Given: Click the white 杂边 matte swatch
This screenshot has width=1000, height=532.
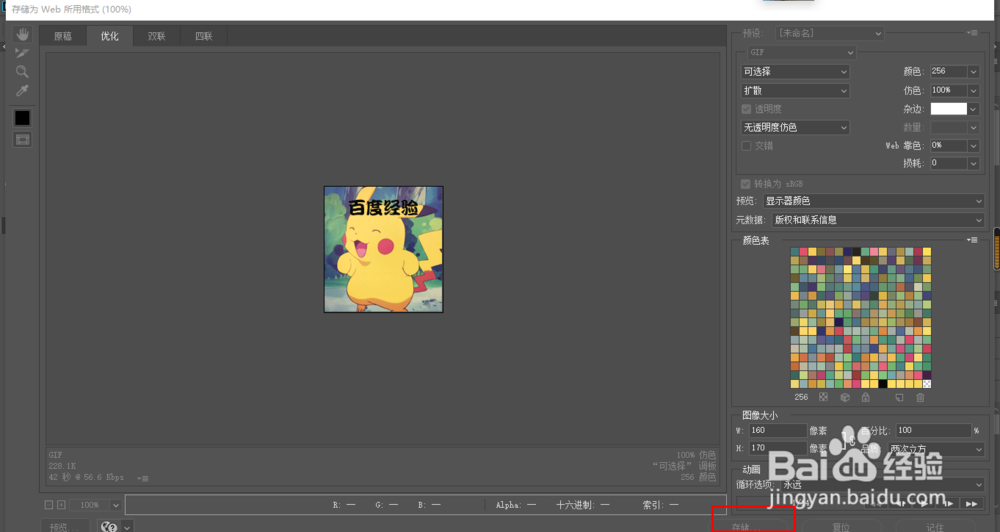Looking at the screenshot, I should (948, 109).
